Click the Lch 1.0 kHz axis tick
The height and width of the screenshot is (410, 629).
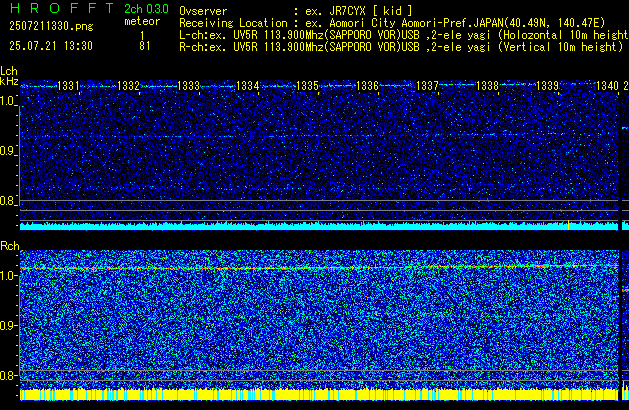pyautogui.click(x=8, y=101)
